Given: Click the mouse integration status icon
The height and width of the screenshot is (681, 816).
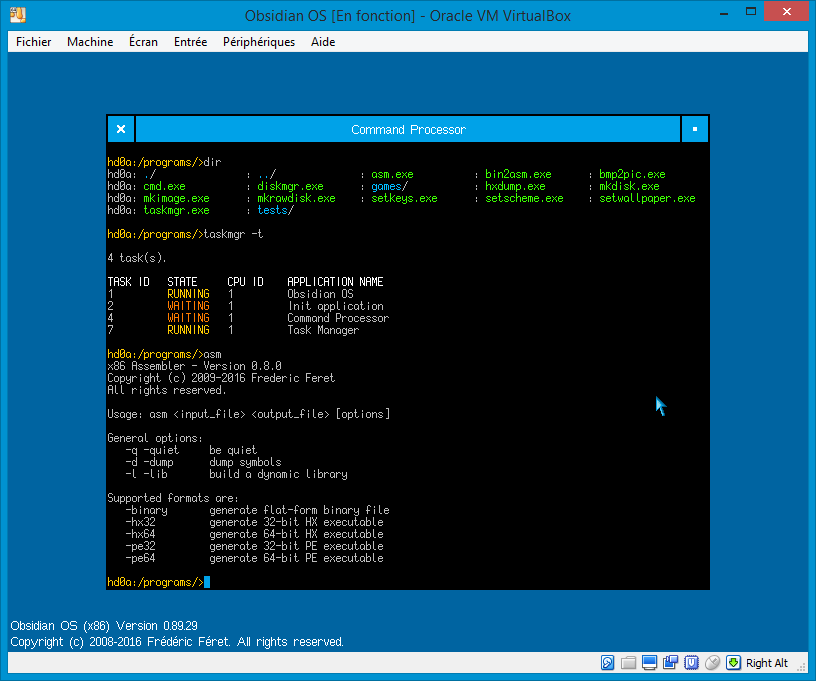Looking at the screenshot, I should [712, 662].
